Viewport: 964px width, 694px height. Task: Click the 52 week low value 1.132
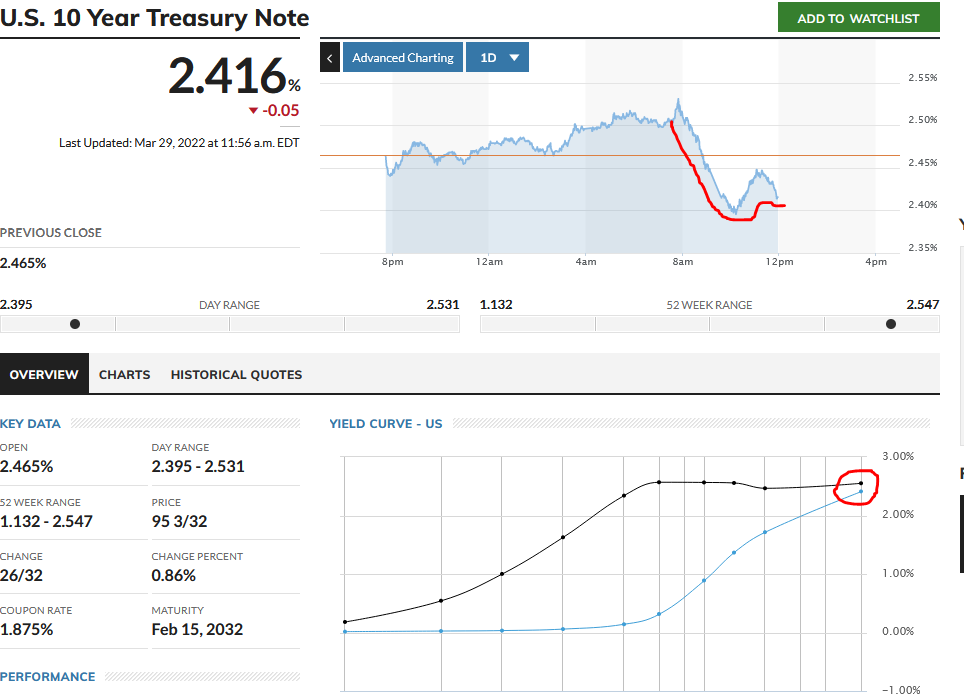[x=496, y=304]
